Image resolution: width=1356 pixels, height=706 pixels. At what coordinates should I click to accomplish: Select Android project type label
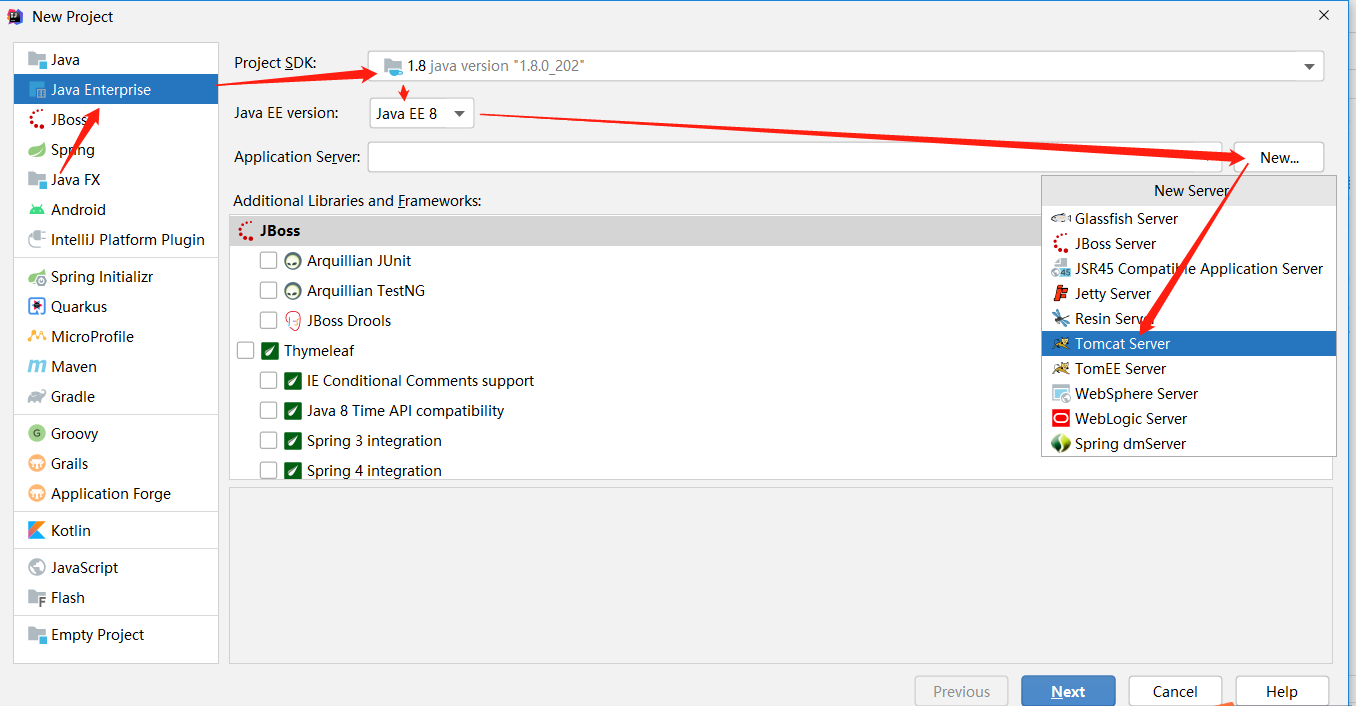coord(78,210)
